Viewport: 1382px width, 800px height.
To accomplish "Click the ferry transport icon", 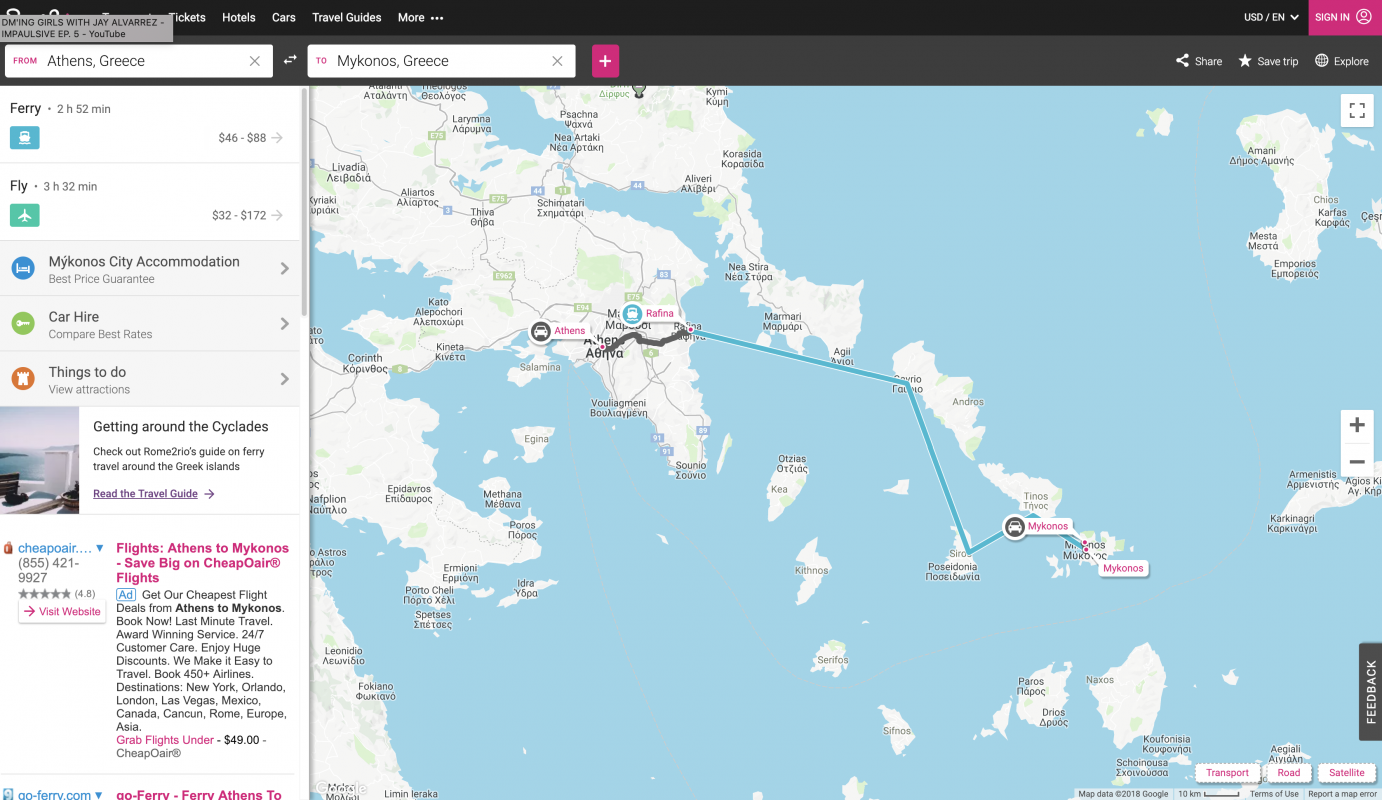I will (x=25, y=137).
